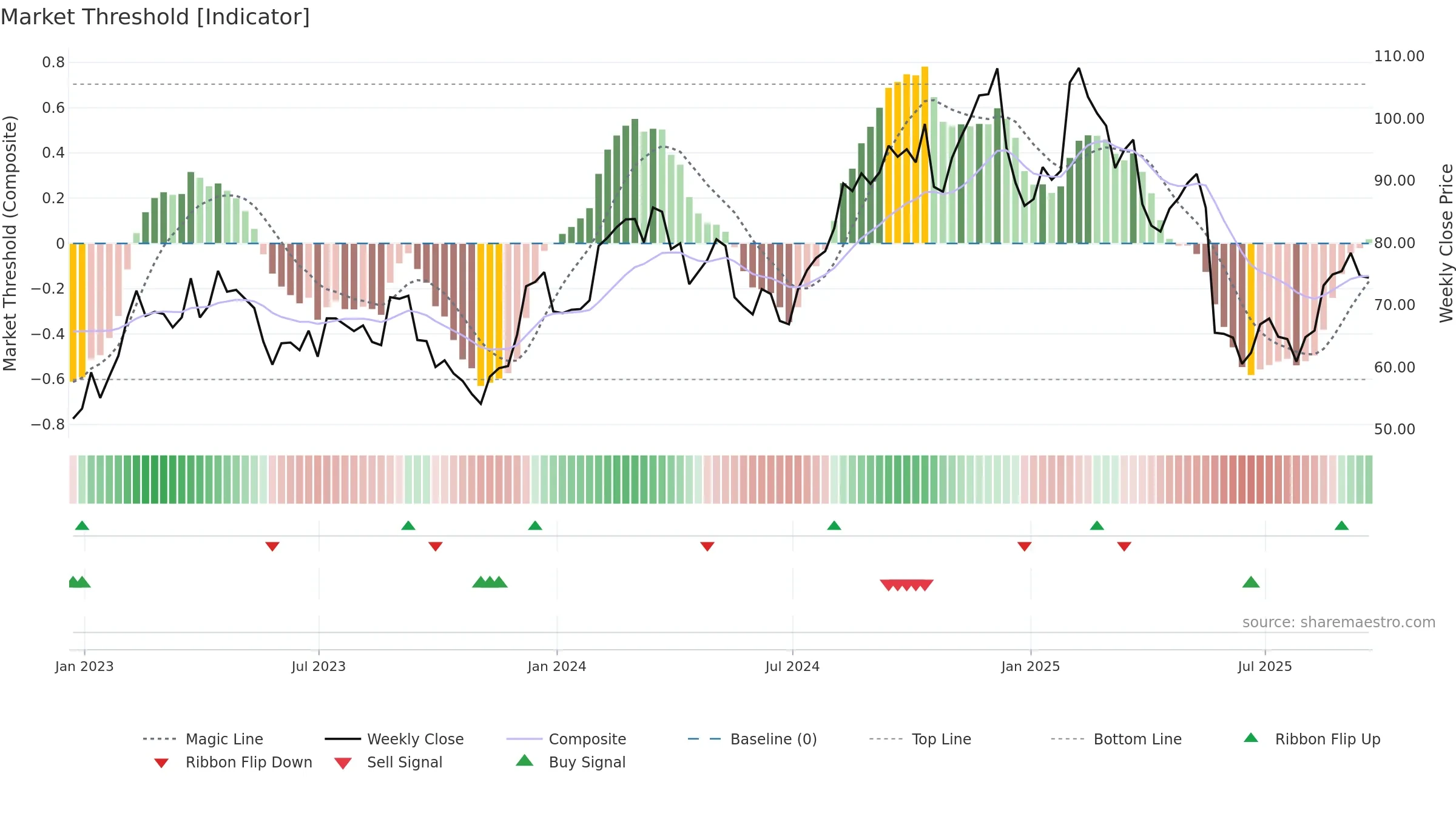
Task: Click the −0.4 left axis tick label
Action: pos(48,334)
